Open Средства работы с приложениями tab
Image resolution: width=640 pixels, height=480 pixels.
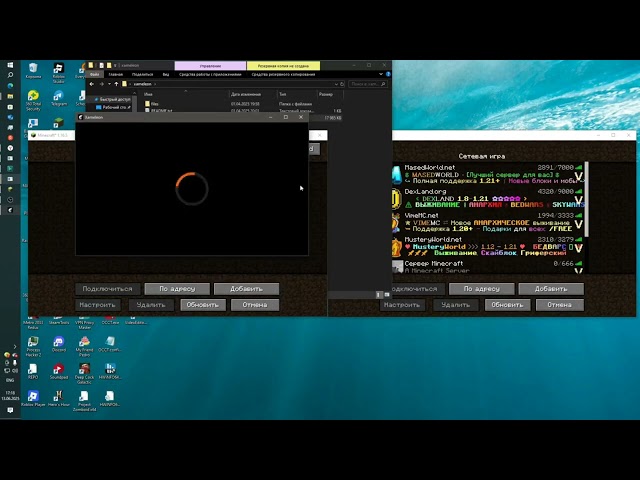(x=210, y=74)
